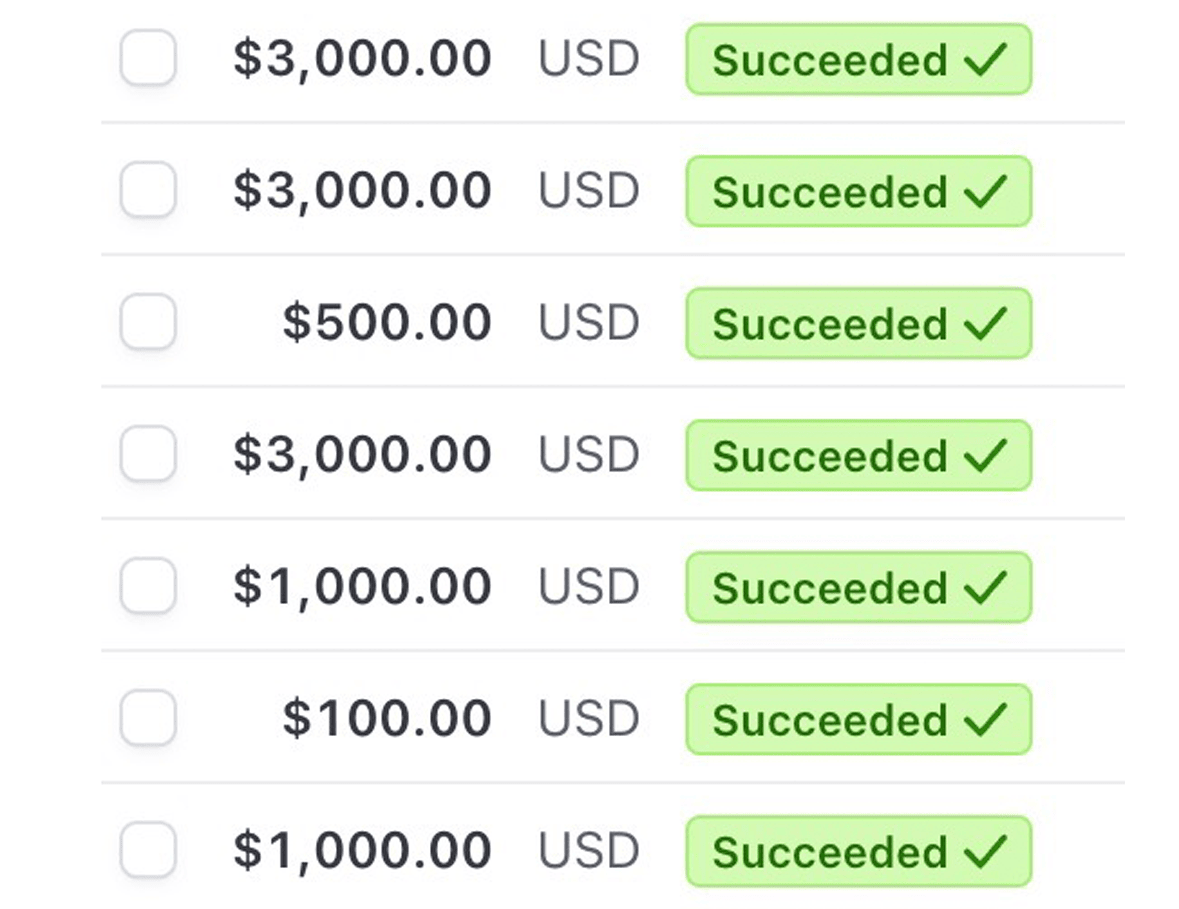1179x909 pixels.
Task: Toggle the checkbox of the second row's $3,000.00 payment
Action: point(148,190)
